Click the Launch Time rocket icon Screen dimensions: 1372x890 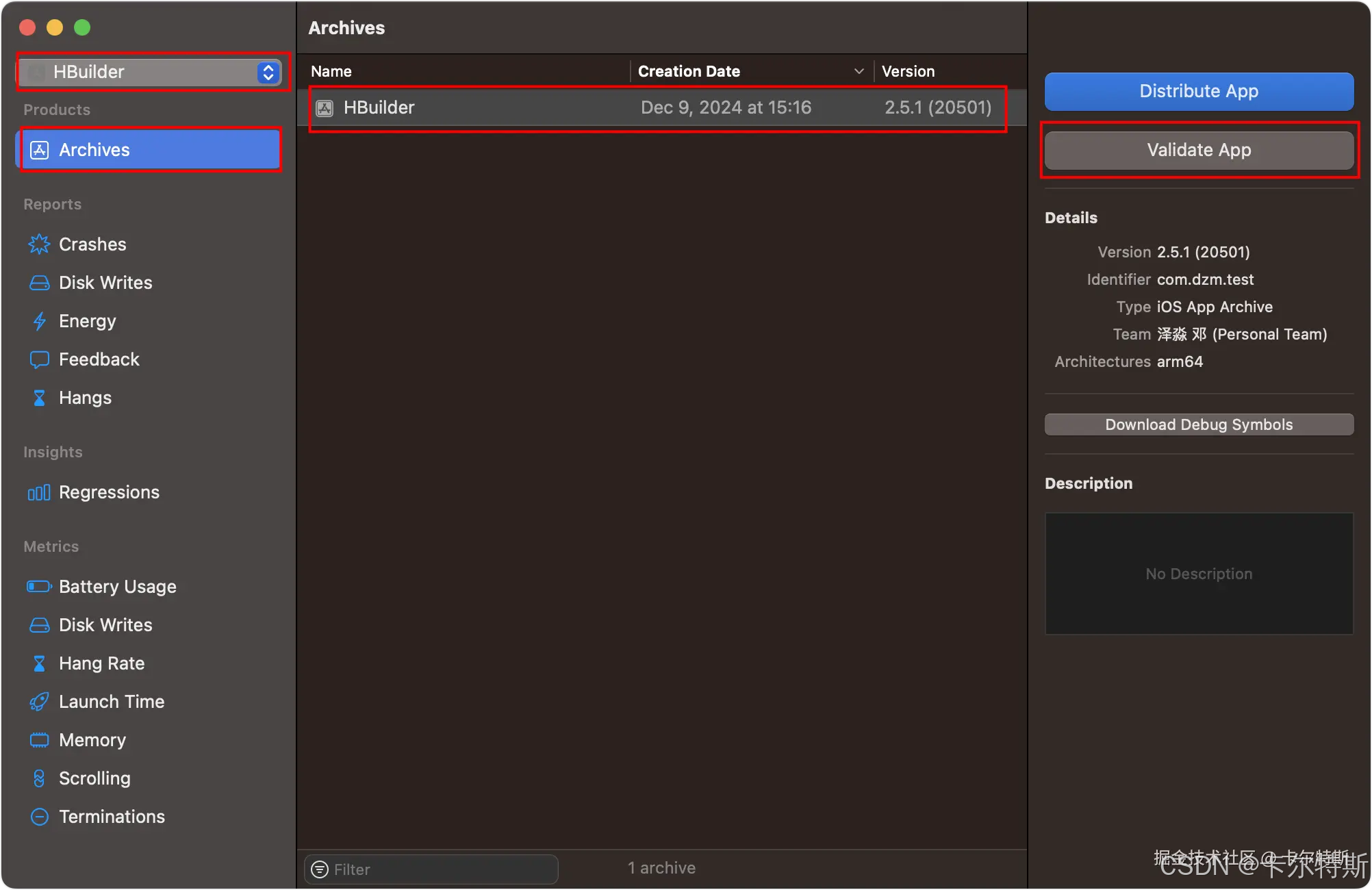[x=39, y=702]
